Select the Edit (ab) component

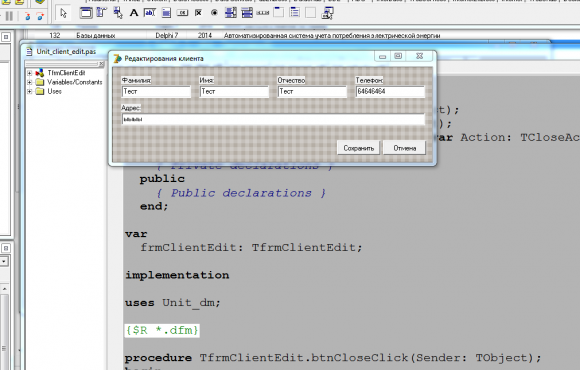pos(150,13)
